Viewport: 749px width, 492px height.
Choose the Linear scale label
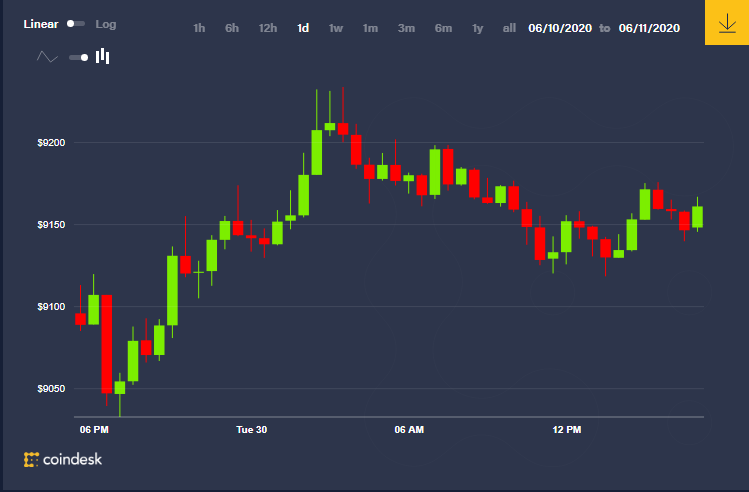coord(41,24)
